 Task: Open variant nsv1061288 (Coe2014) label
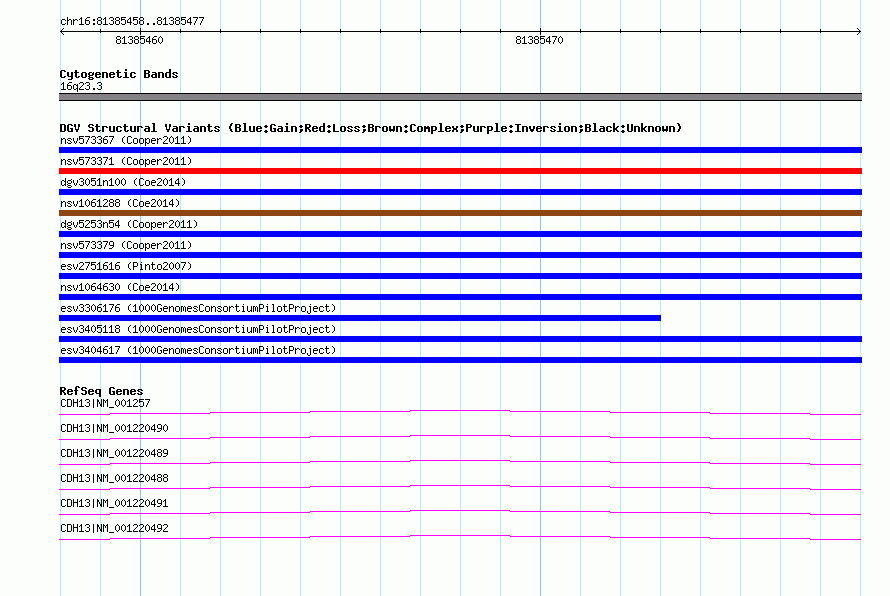(120, 203)
